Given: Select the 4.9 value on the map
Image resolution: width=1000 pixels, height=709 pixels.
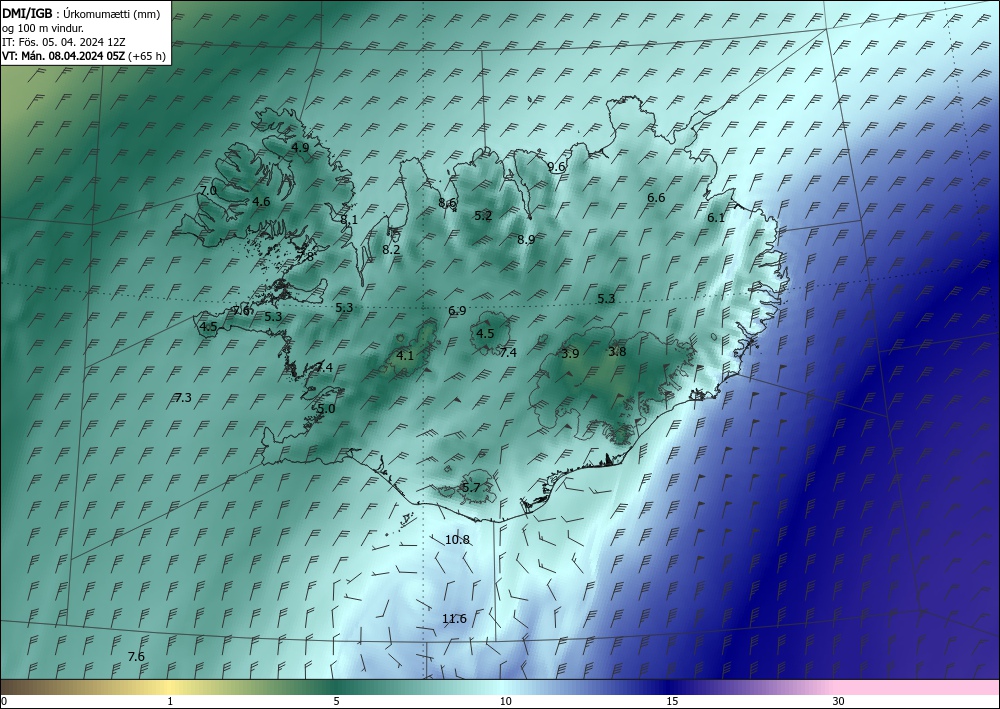Looking at the screenshot, I should click(x=300, y=147).
